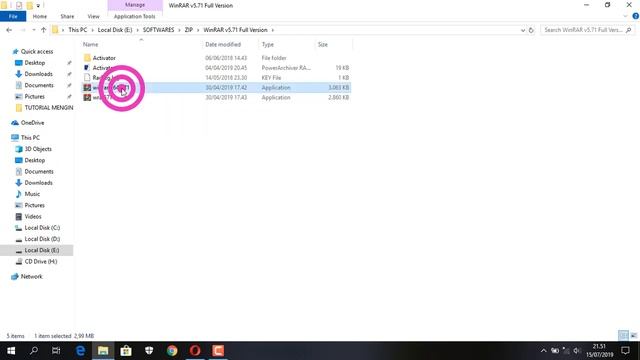640x360 pixels.
Task: Open the Share ribbon tab
Action: point(67,16)
